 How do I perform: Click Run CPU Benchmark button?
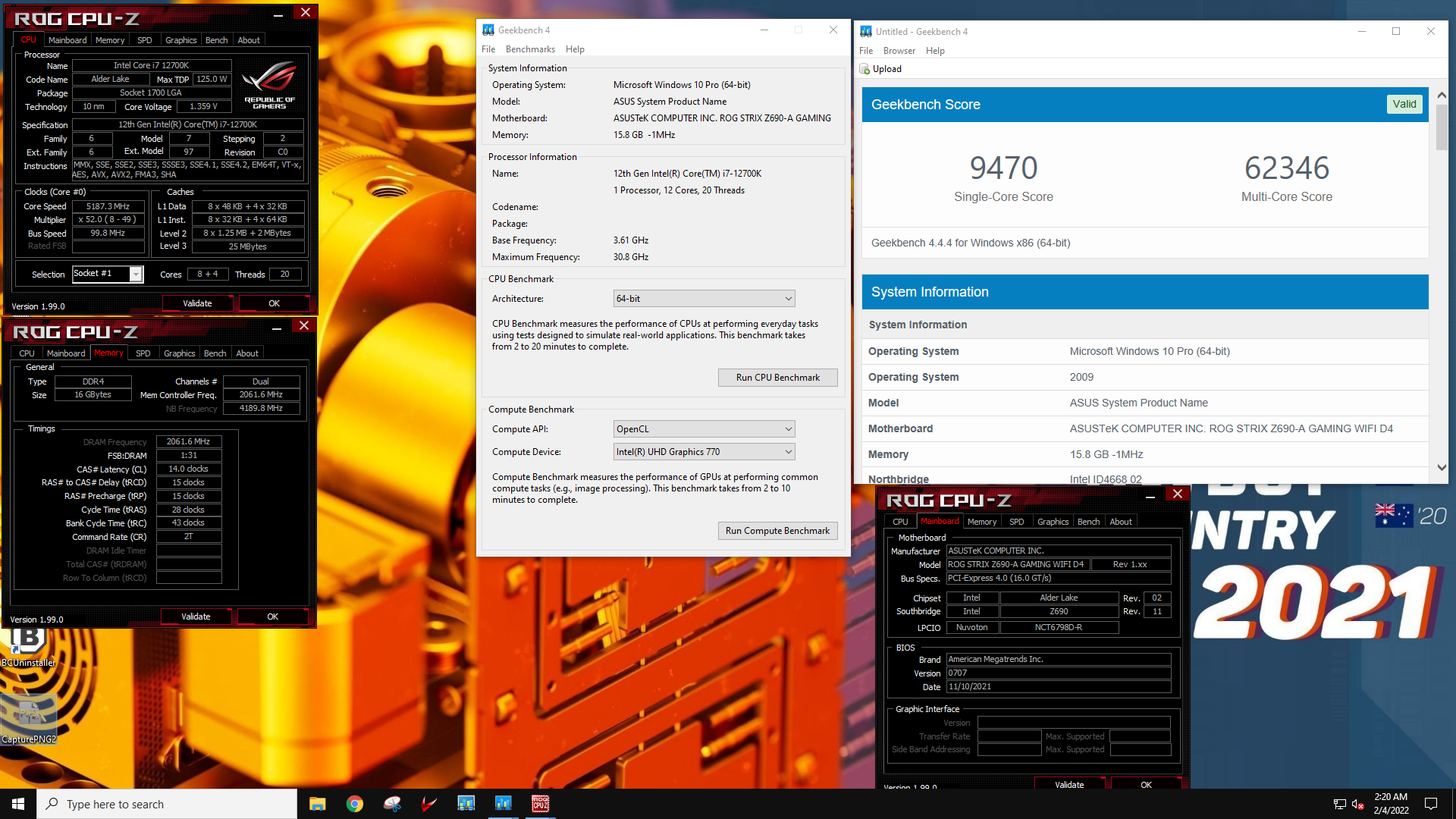(777, 378)
